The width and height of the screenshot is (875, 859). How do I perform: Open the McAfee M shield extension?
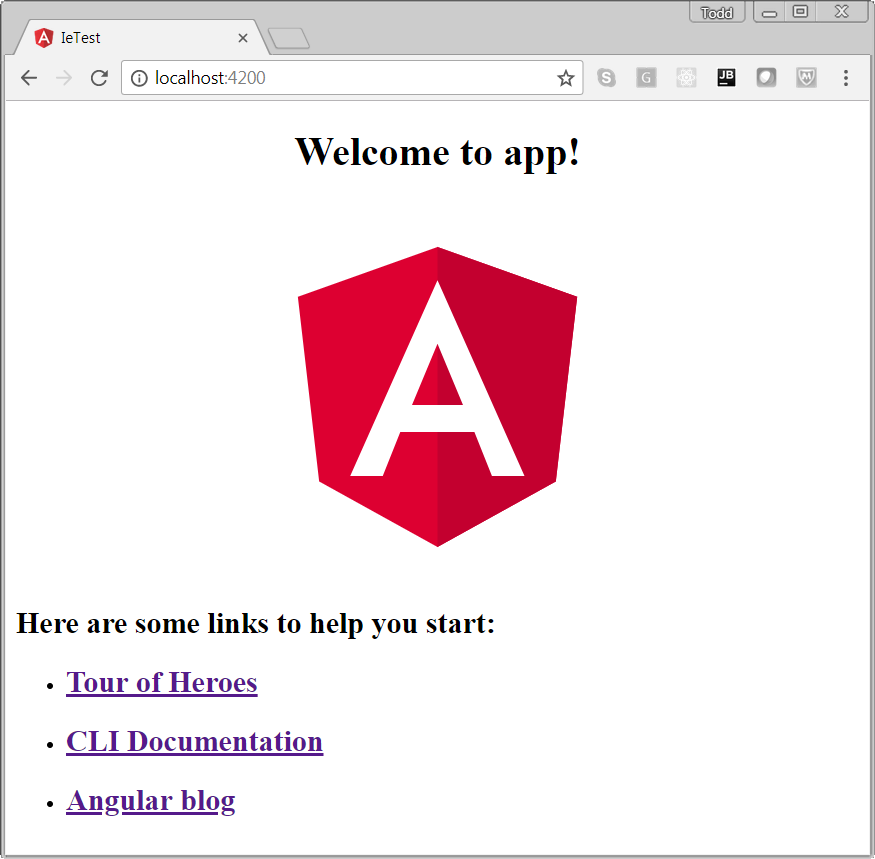(806, 78)
